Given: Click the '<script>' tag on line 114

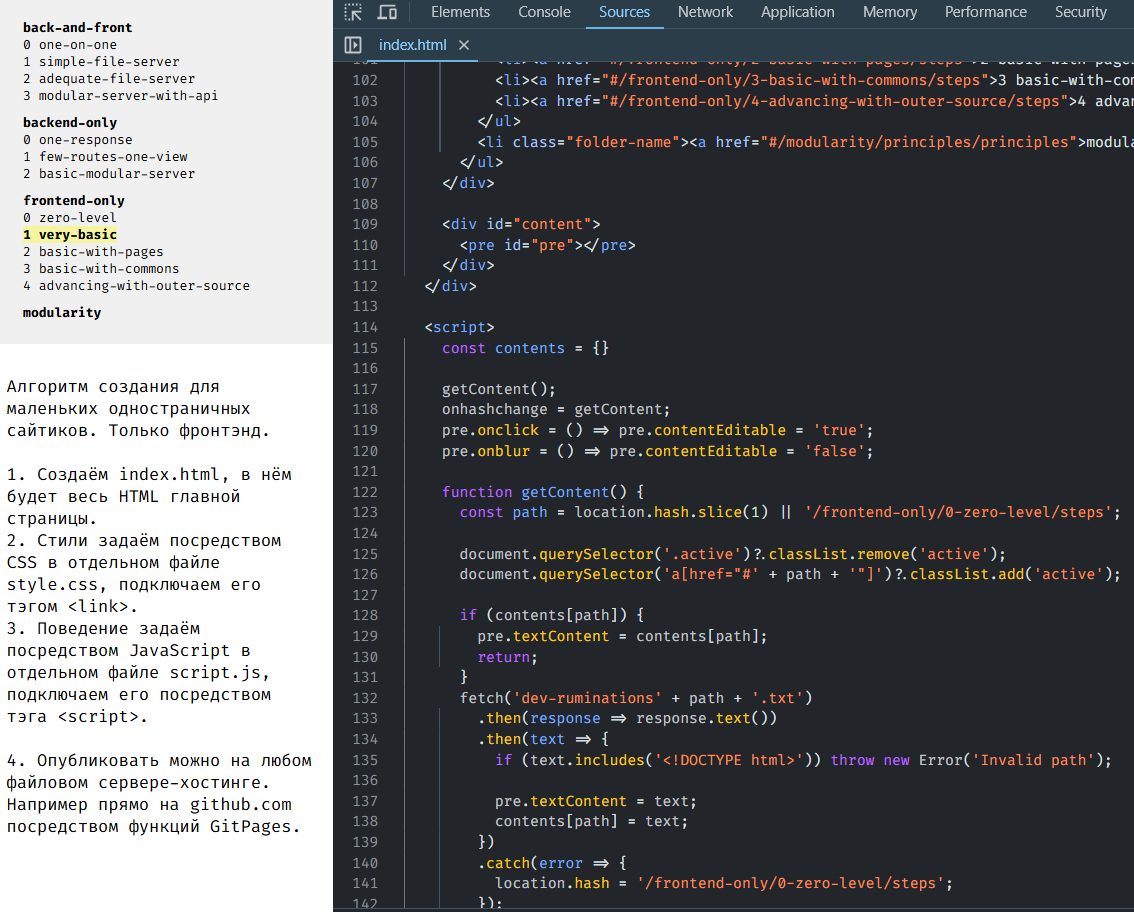Looking at the screenshot, I should pos(459,327).
